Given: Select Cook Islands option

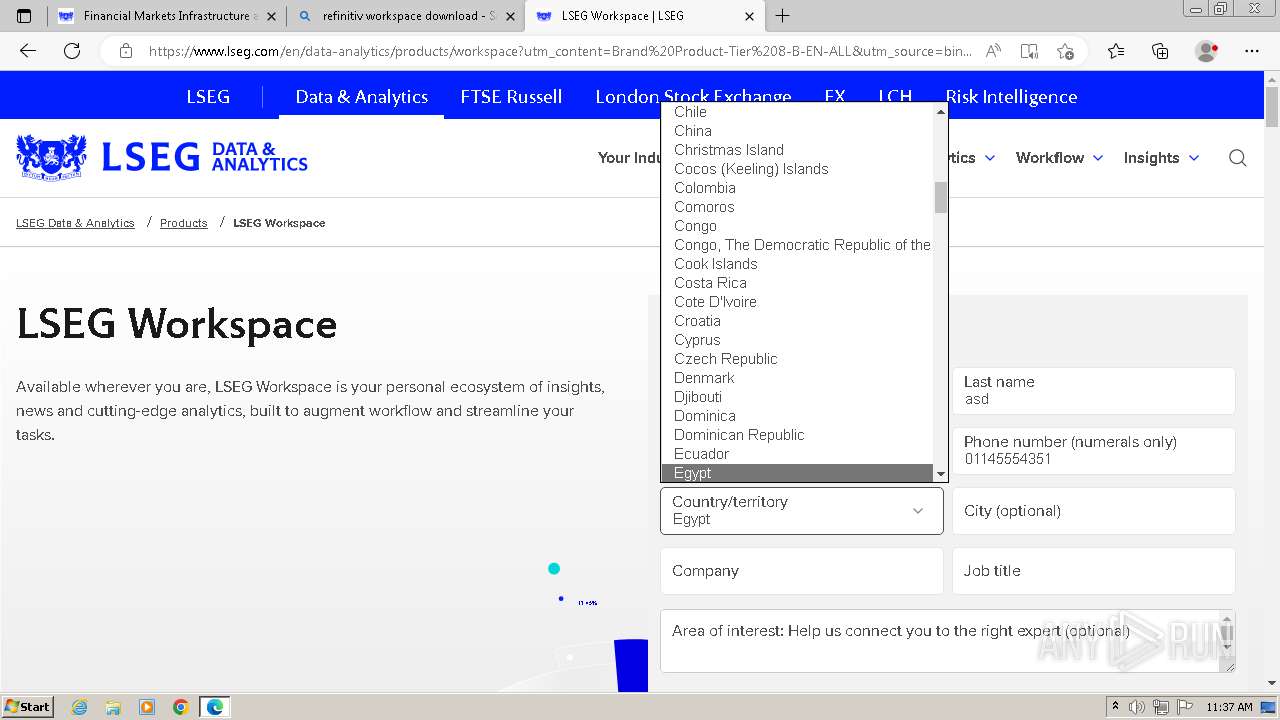Looking at the screenshot, I should (716, 264).
